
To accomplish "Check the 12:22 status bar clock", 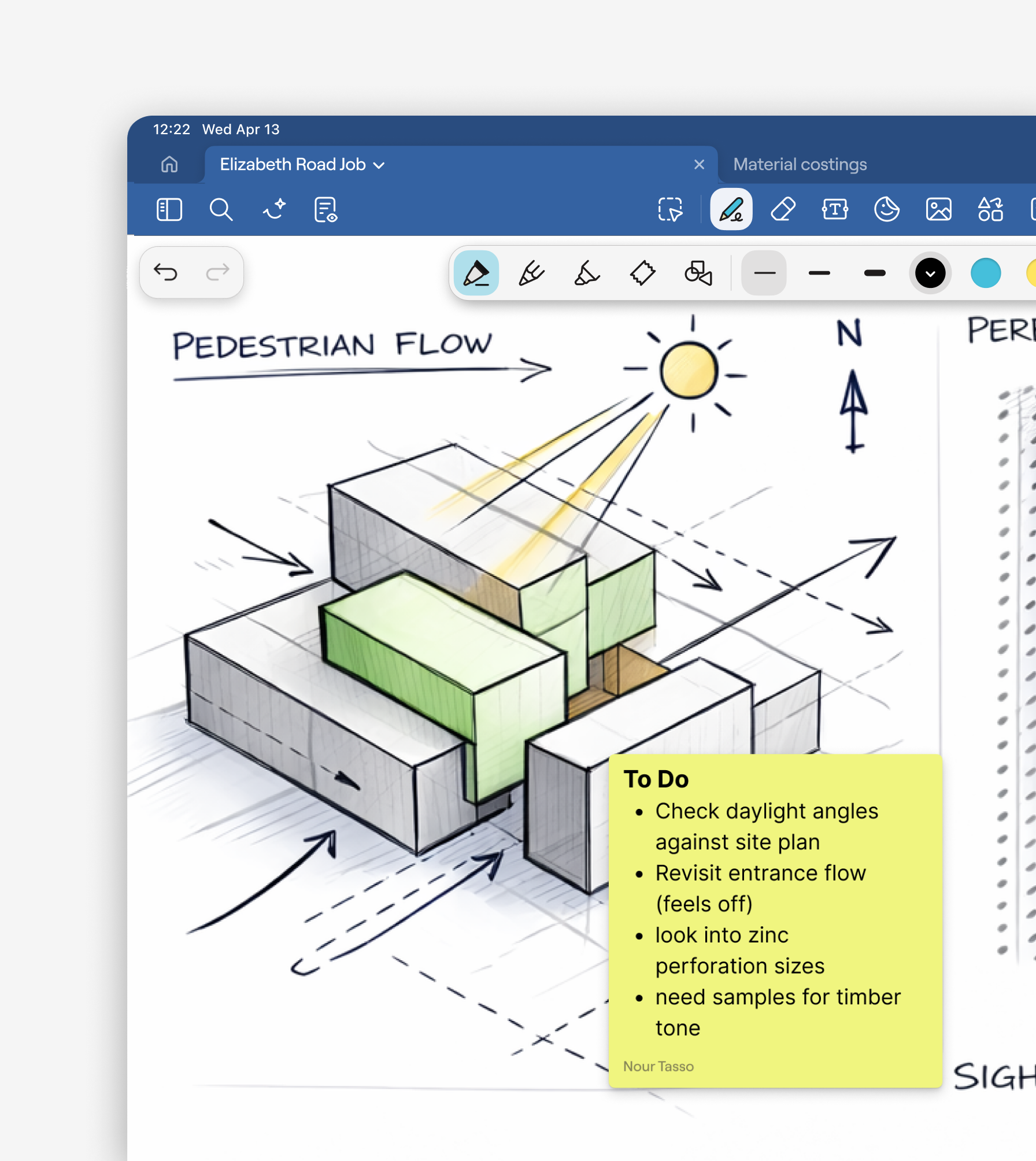I will pyautogui.click(x=172, y=130).
